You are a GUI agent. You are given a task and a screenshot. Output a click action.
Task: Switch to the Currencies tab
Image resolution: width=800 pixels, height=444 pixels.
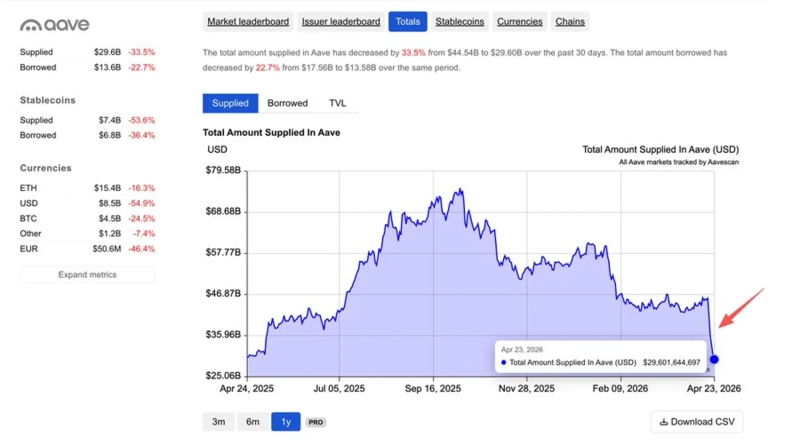(520, 21)
